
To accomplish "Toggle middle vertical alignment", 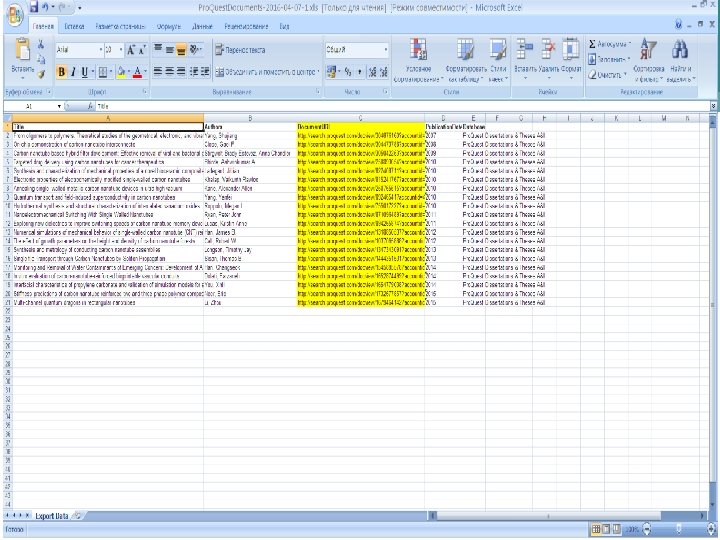I will (169, 49).
